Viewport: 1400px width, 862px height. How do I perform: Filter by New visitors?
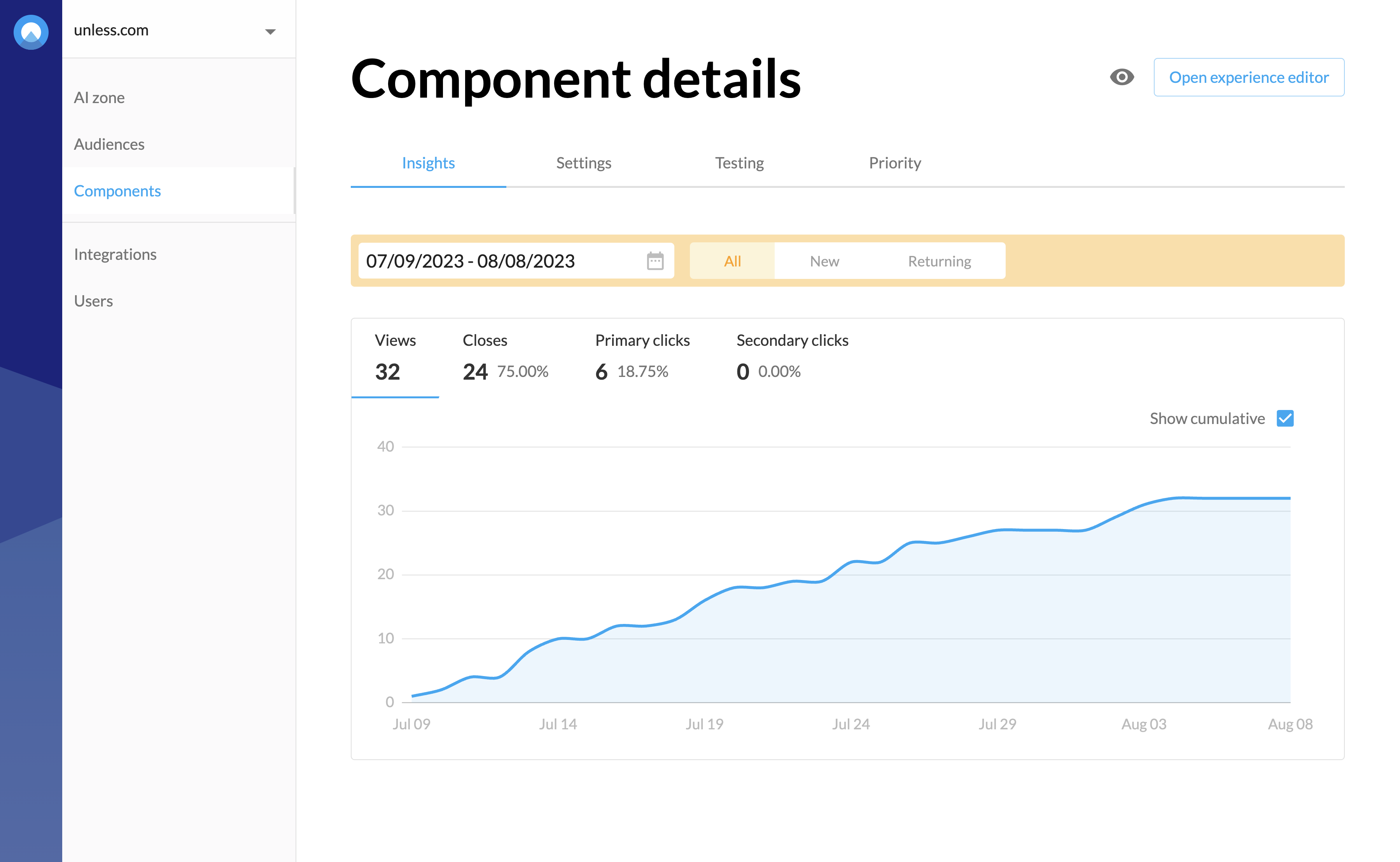(x=824, y=261)
